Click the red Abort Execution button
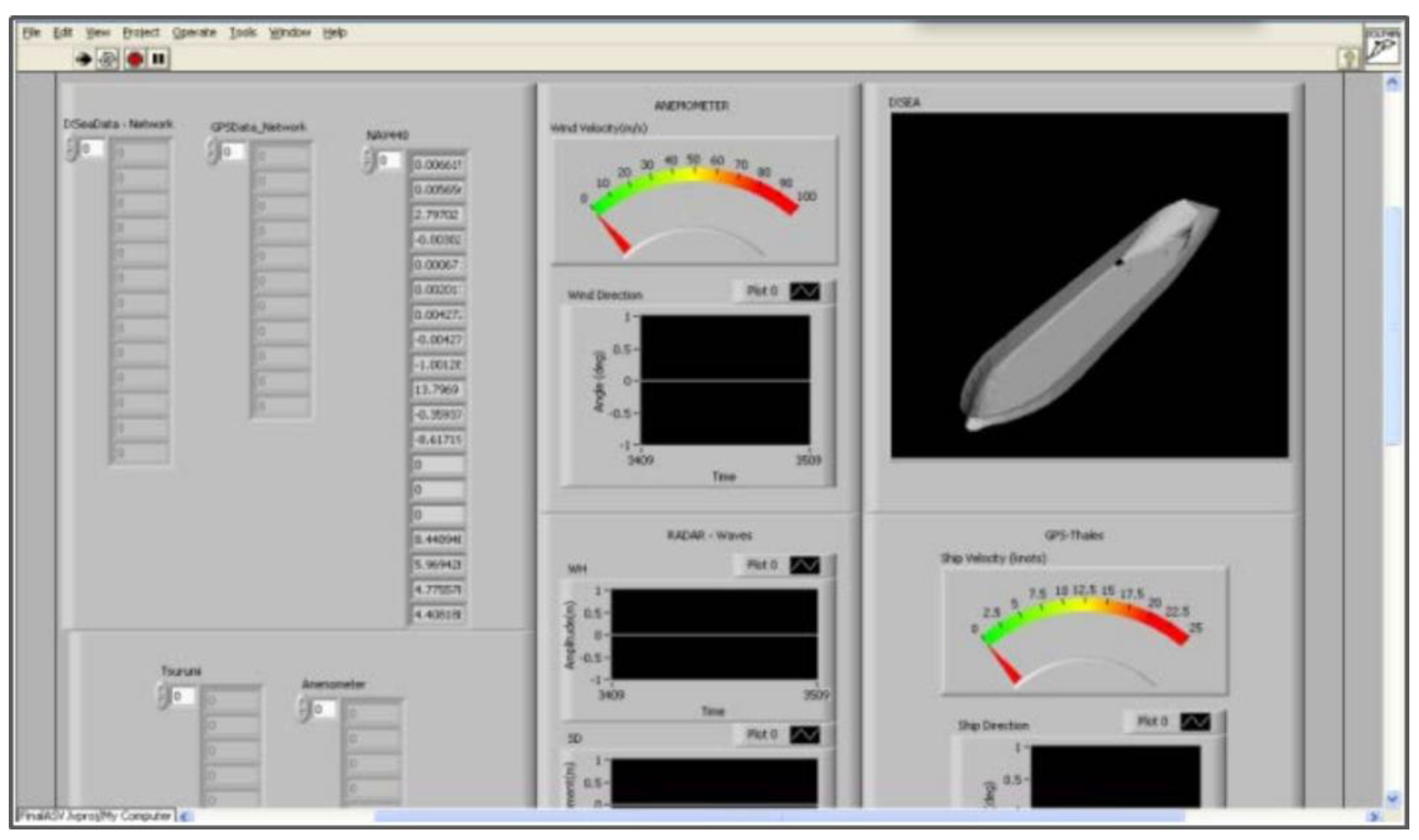The width and height of the screenshot is (1419, 840). pos(135,59)
